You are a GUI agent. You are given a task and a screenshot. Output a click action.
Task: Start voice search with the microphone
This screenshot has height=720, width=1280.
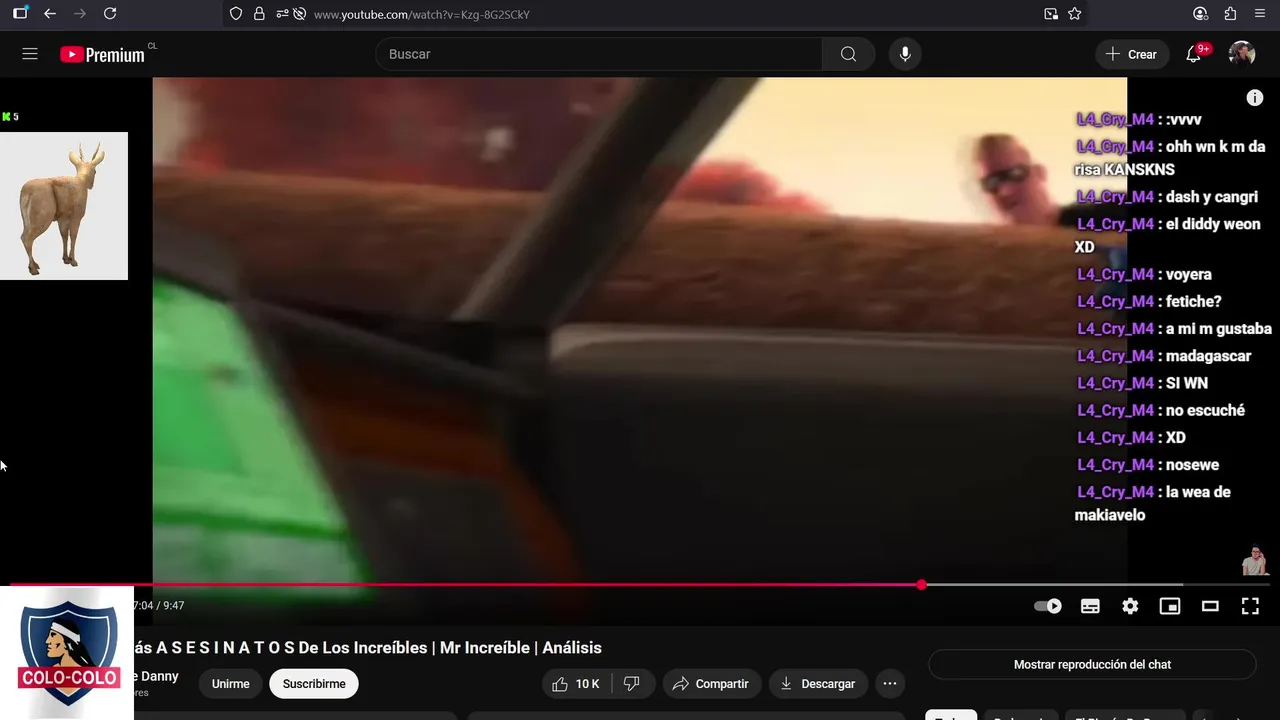[x=905, y=54]
